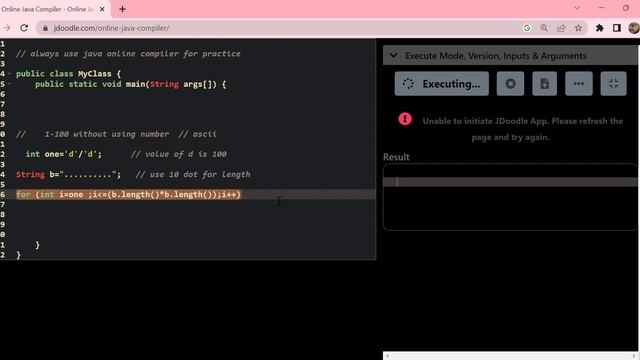
Task: Click the Executing button
Action: point(442,84)
